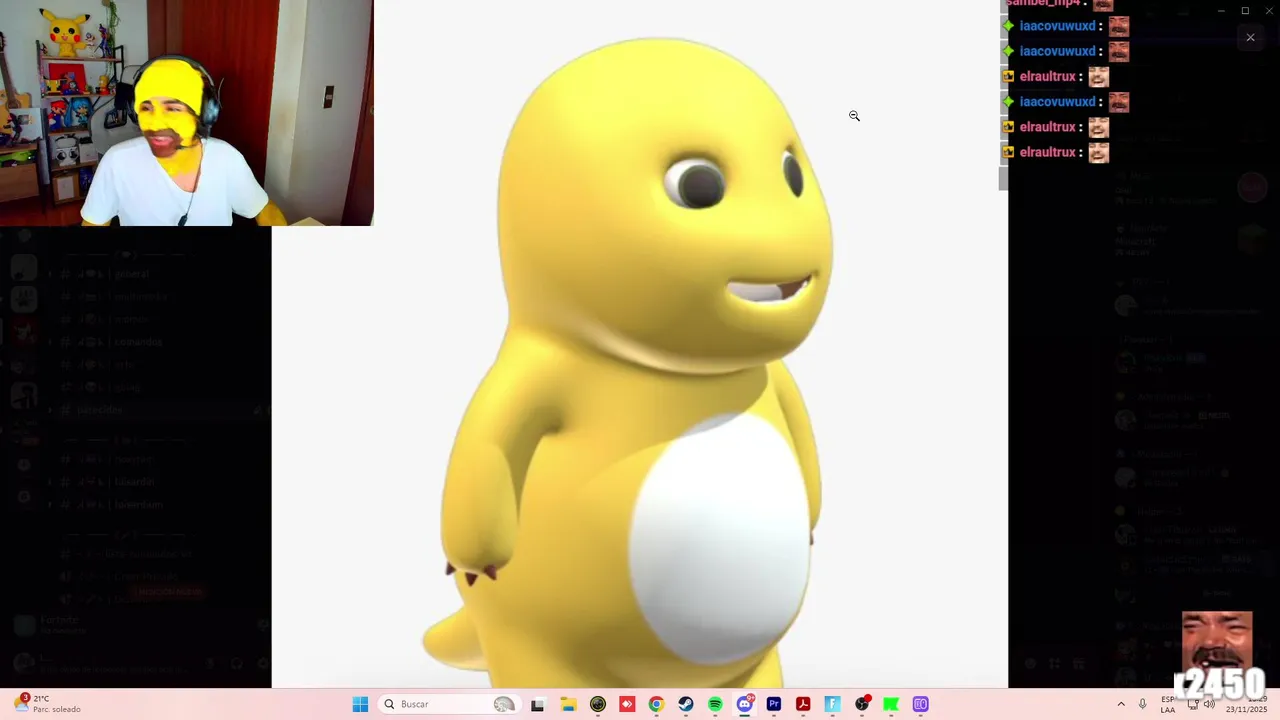1280x720 pixels.
Task: Click the enlarged yellow character image
Action: pyautogui.click(x=640, y=344)
